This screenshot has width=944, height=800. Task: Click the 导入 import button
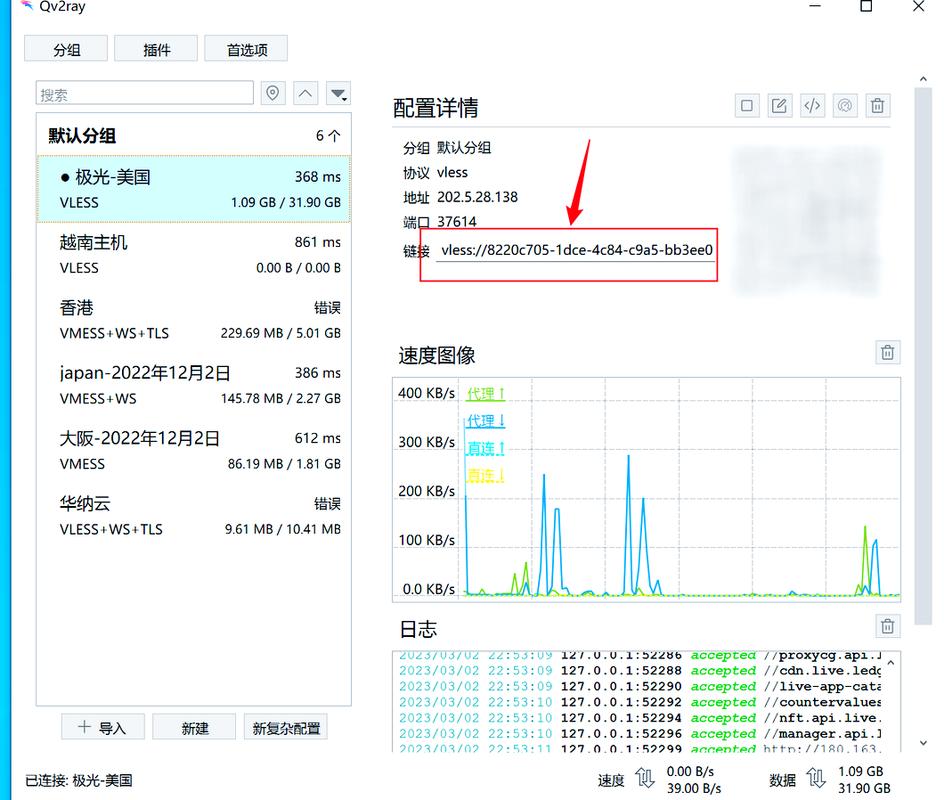click(103, 727)
